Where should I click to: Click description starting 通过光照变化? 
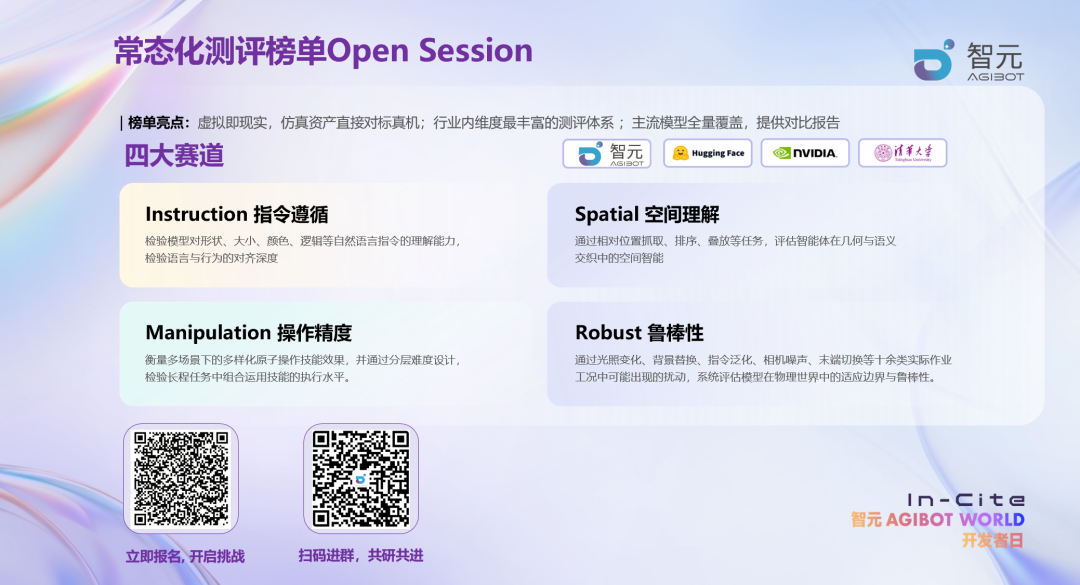[763, 368]
